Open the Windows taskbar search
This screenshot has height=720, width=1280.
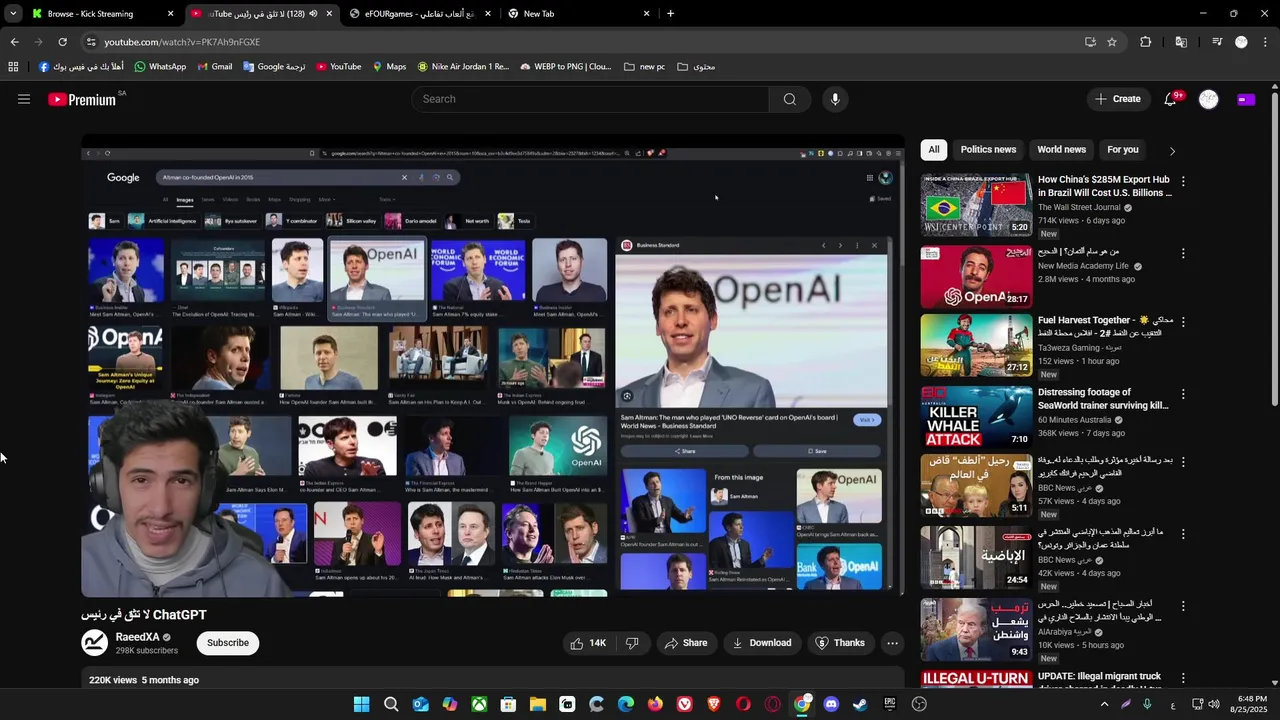point(391,704)
